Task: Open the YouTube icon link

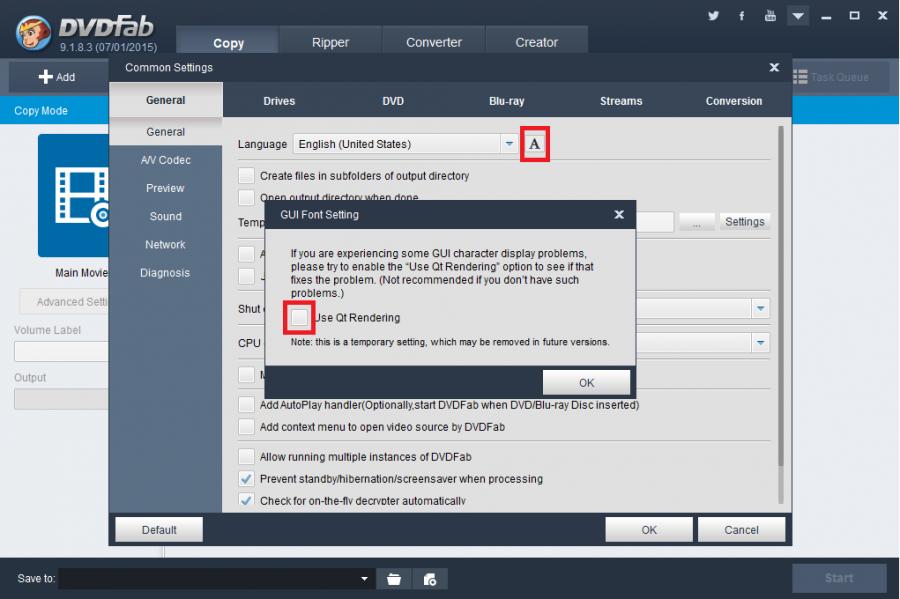Action: pos(769,16)
